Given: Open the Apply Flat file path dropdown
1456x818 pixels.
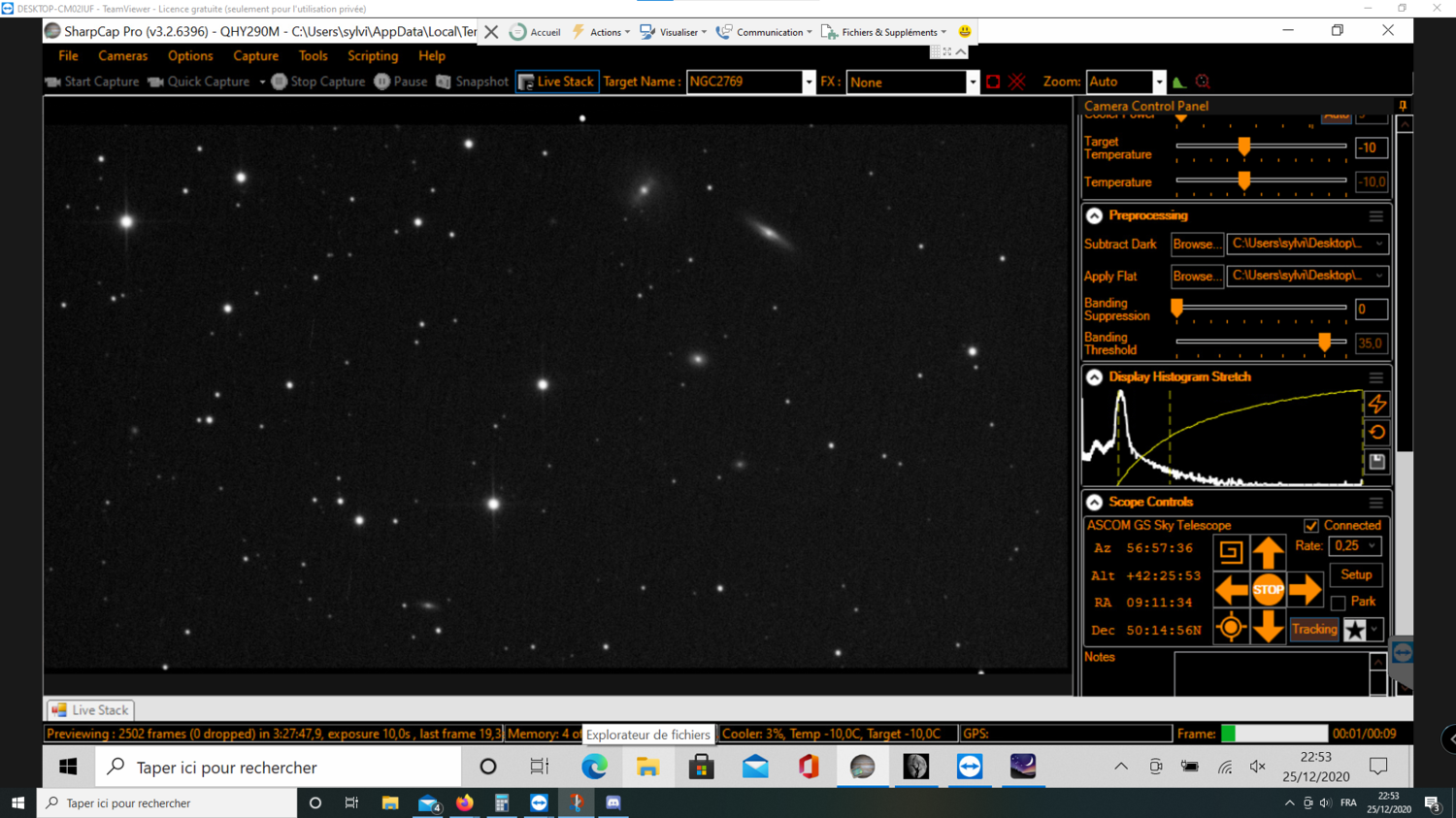Looking at the screenshot, I should pyautogui.click(x=1379, y=276).
